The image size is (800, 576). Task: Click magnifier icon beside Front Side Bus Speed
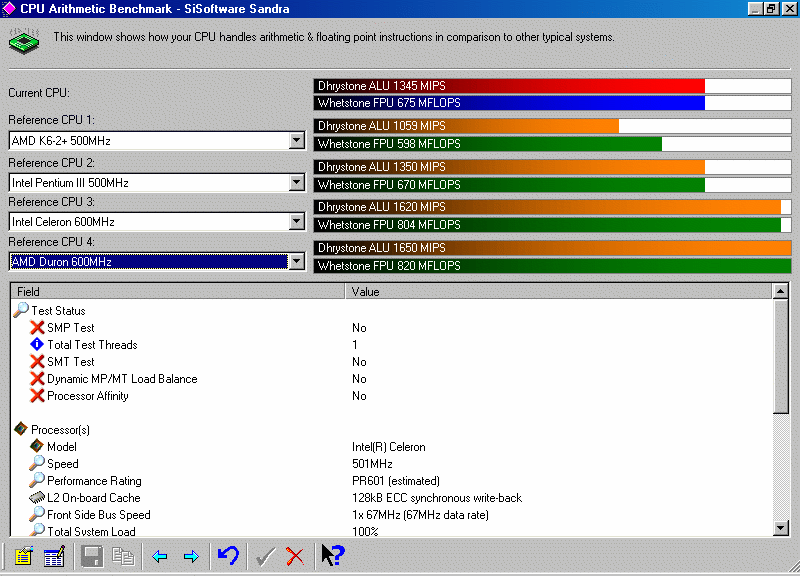click(37, 514)
